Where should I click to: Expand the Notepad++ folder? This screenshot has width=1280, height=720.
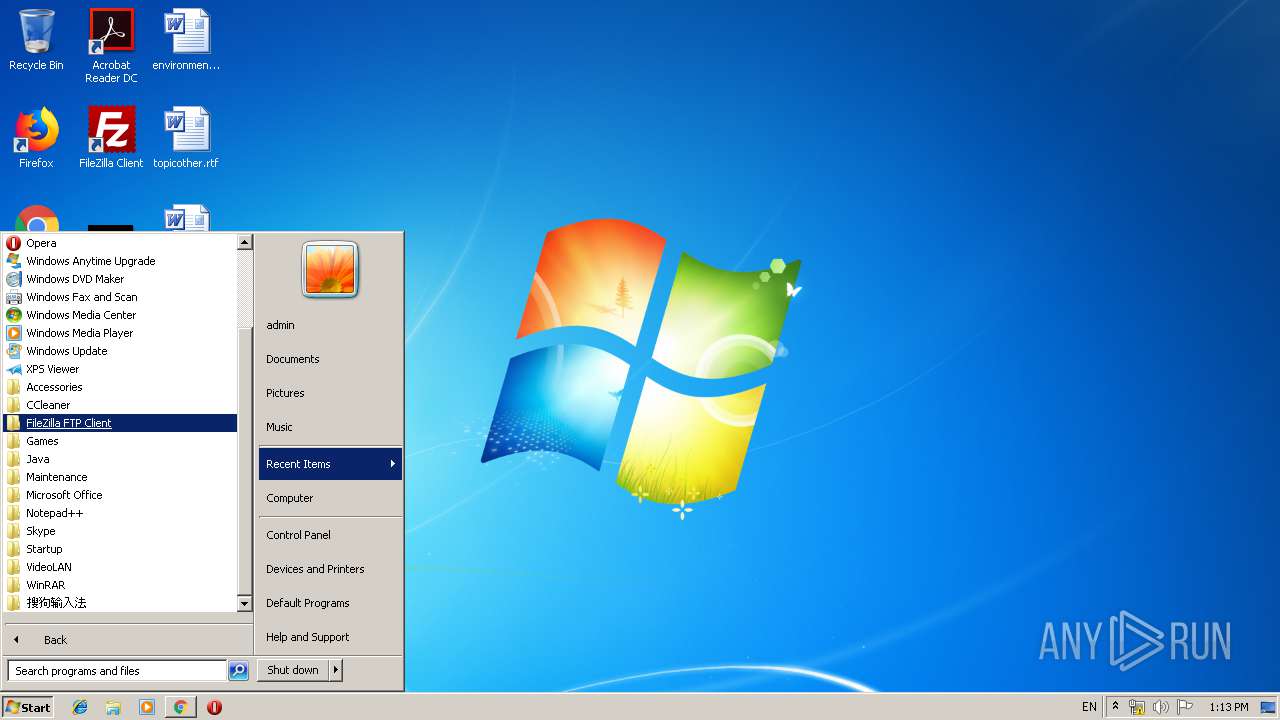point(120,513)
